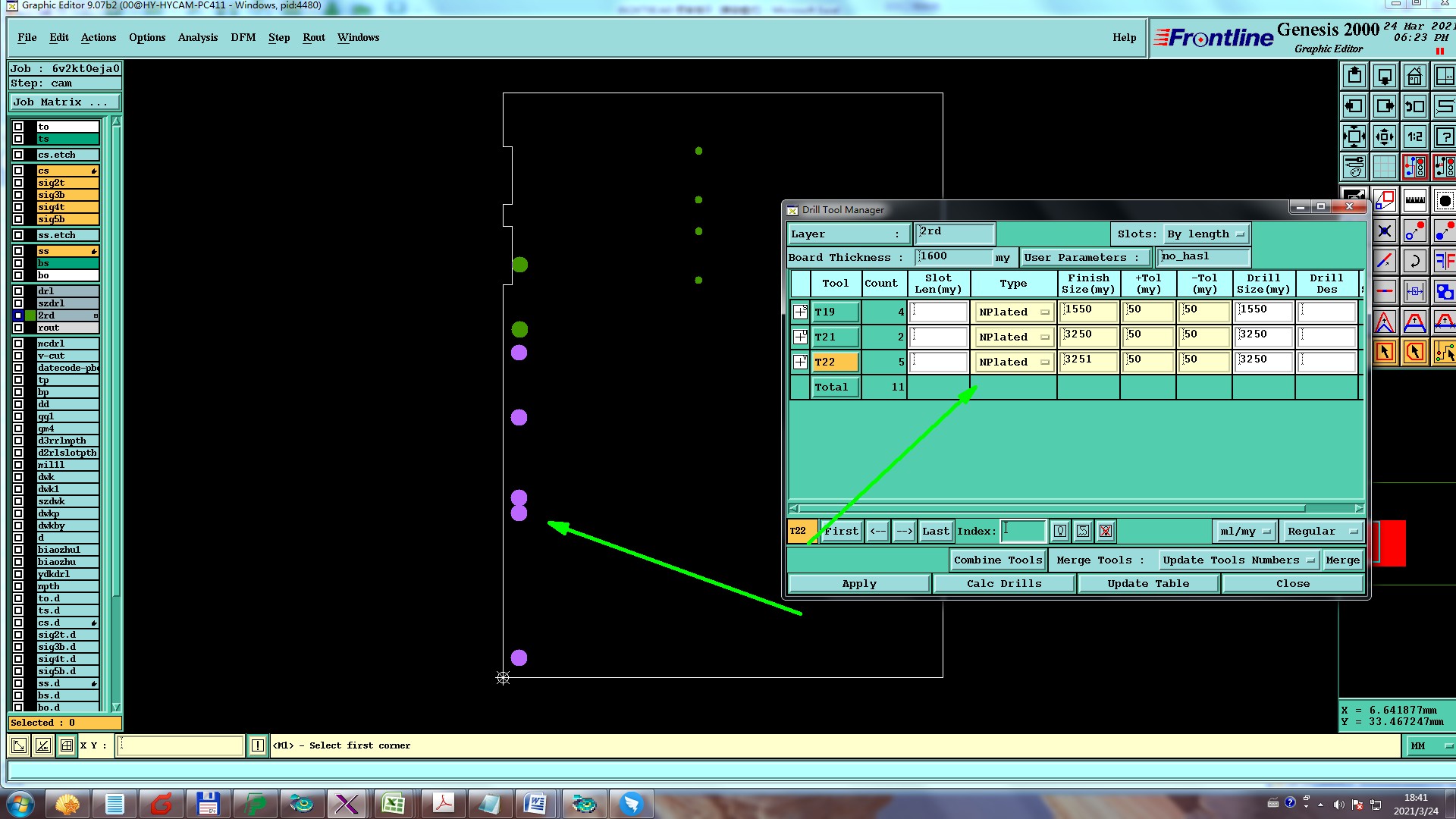Open the Slots 'By length' dropdown

tap(1206, 234)
